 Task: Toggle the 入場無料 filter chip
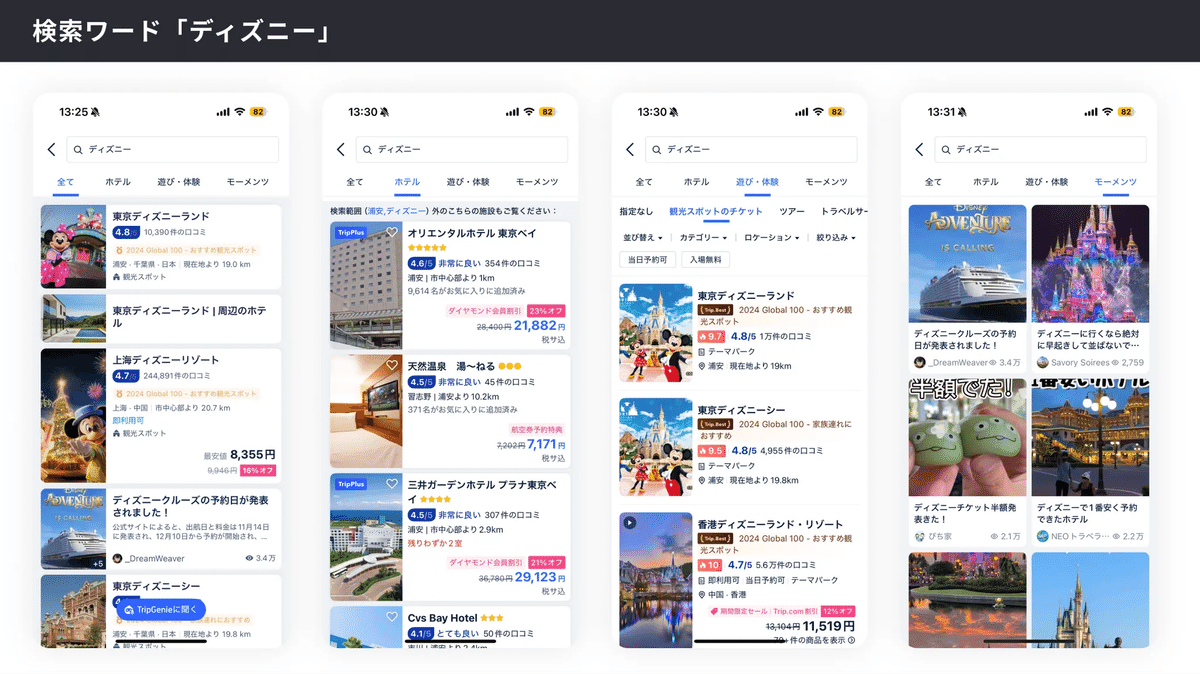[x=707, y=260]
